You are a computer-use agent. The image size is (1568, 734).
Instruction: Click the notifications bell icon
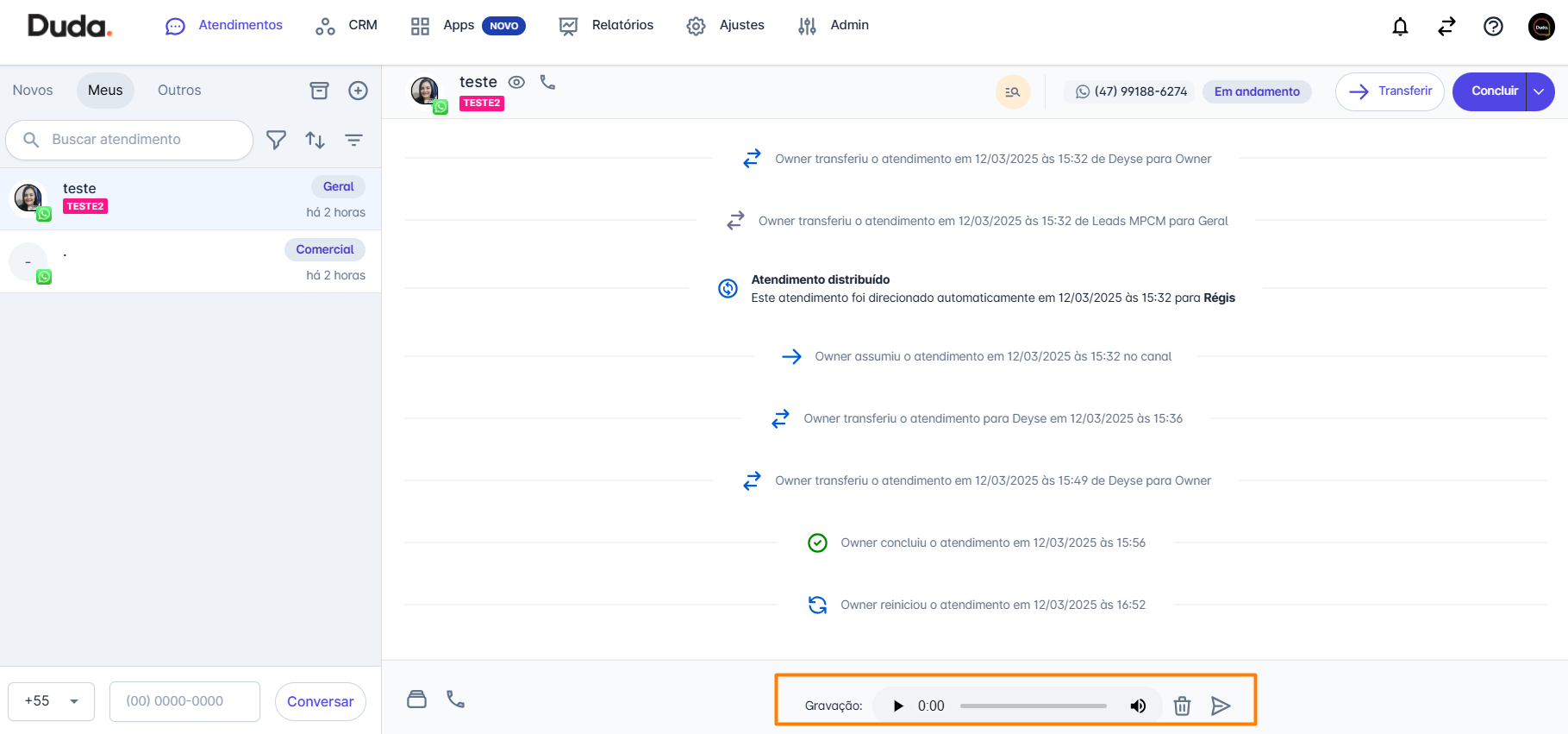1400,27
